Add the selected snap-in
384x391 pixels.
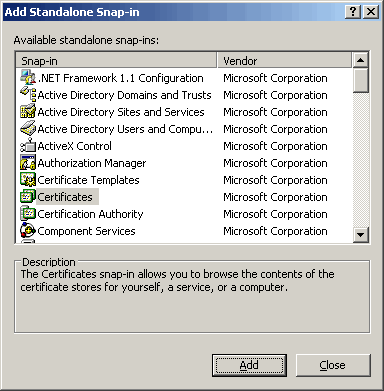click(x=249, y=365)
